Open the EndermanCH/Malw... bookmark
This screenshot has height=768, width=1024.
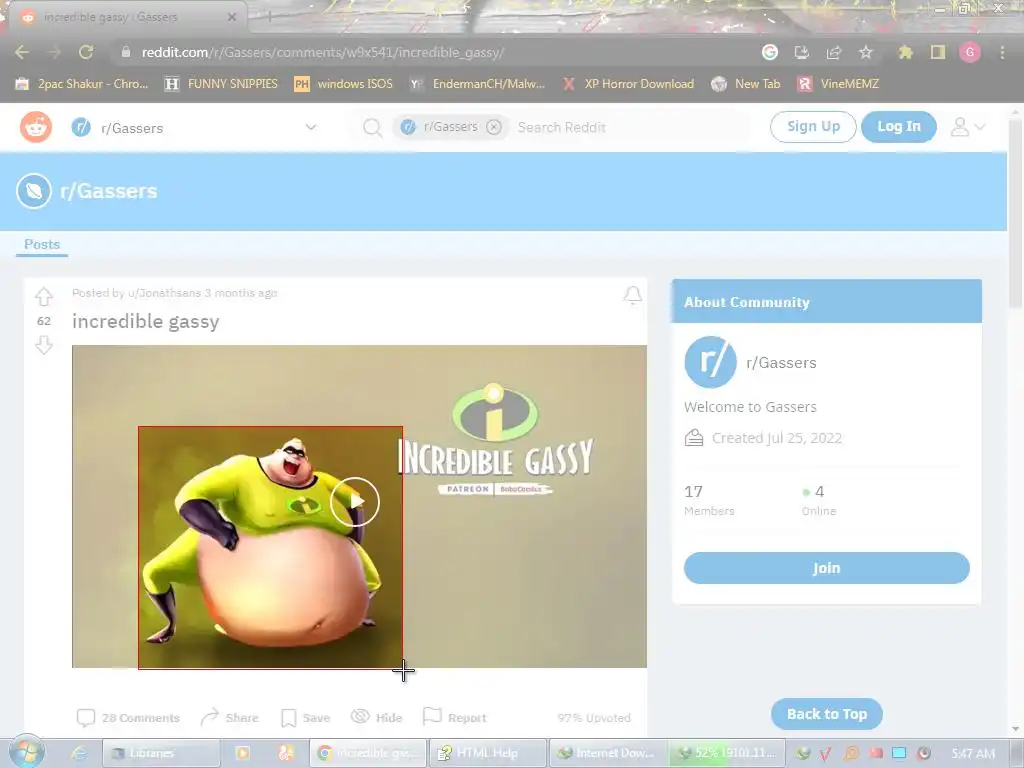coord(477,84)
